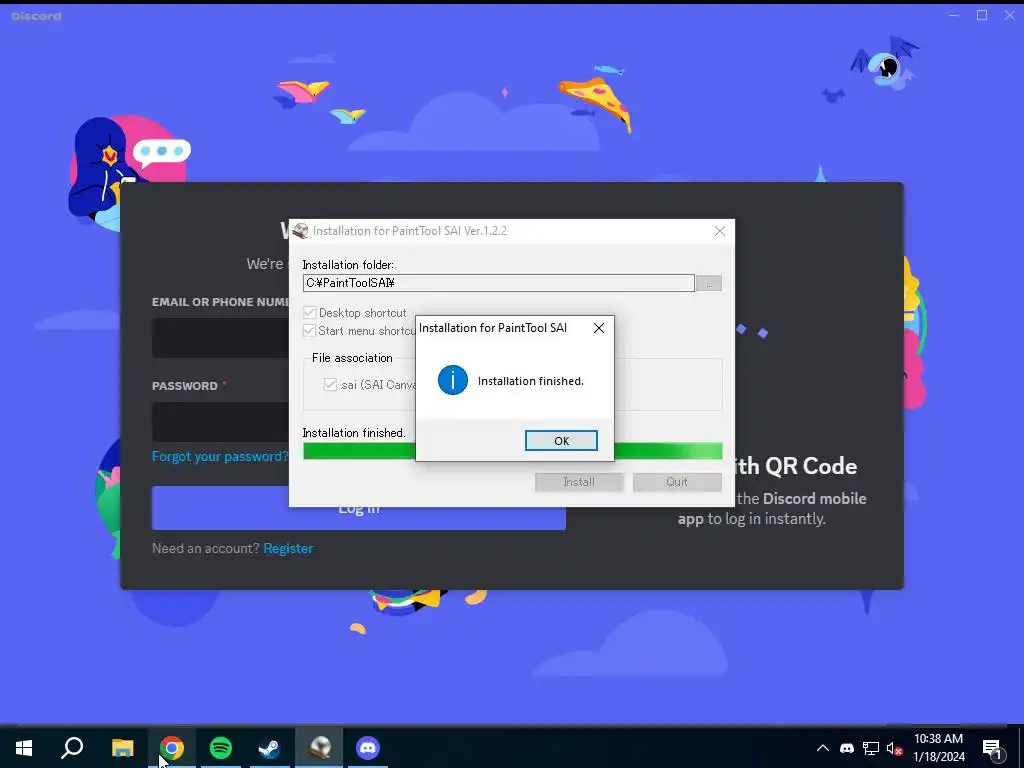Click Discord icon in system tray
Screen dimensions: 1024x768
click(x=847, y=748)
